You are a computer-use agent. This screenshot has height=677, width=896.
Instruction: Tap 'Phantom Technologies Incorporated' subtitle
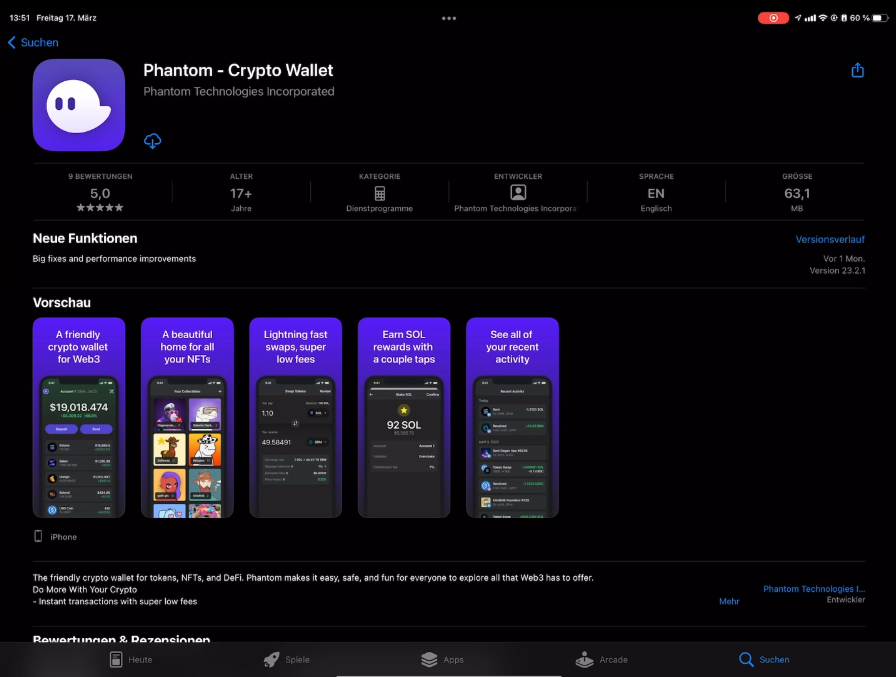(239, 91)
